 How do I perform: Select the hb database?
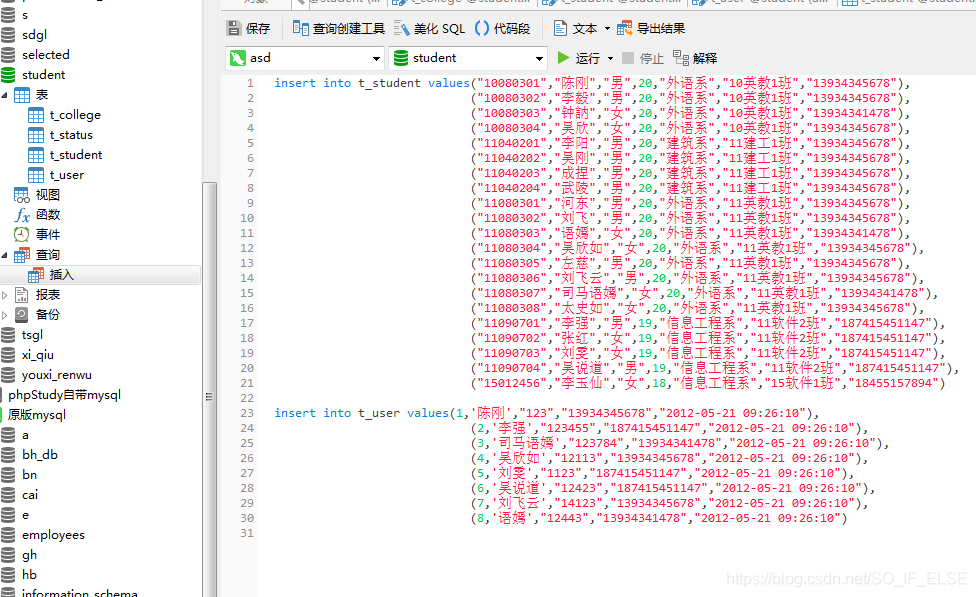tap(29, 575)
